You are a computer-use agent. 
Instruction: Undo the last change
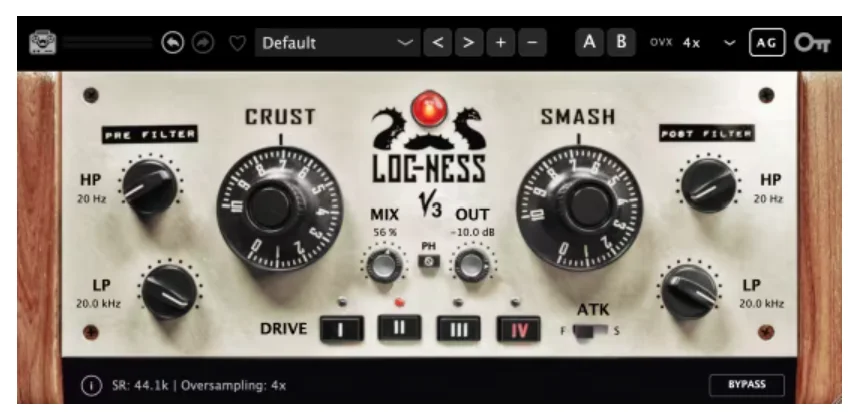click(x=172, y=43)
